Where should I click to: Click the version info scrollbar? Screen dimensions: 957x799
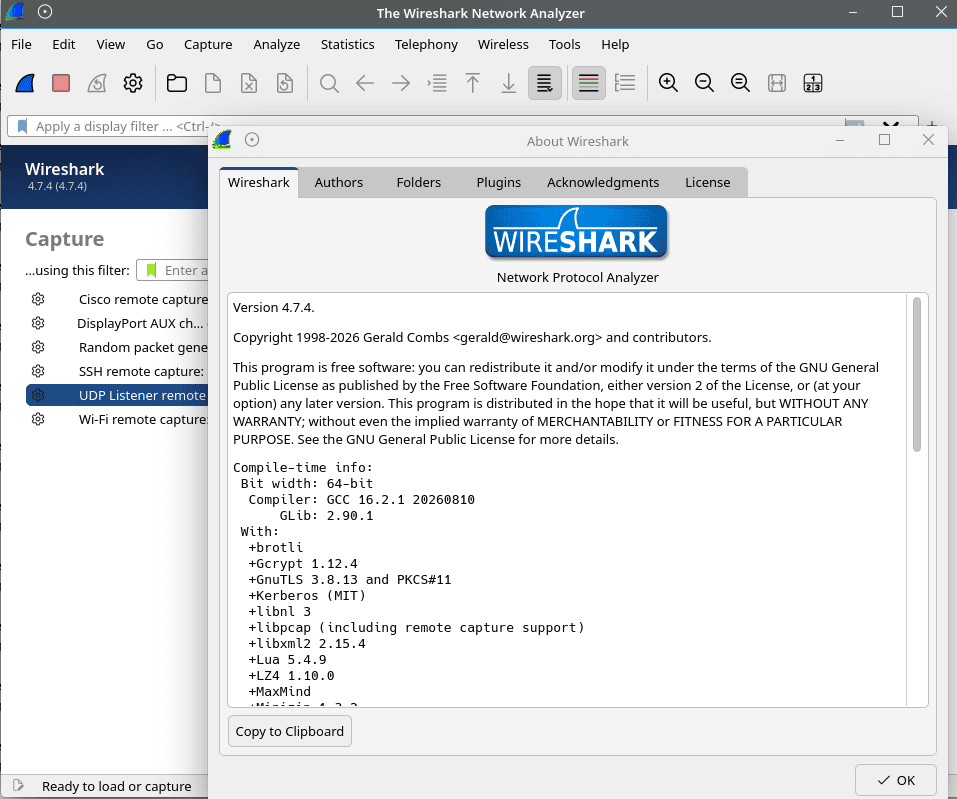tap(917, 374)
